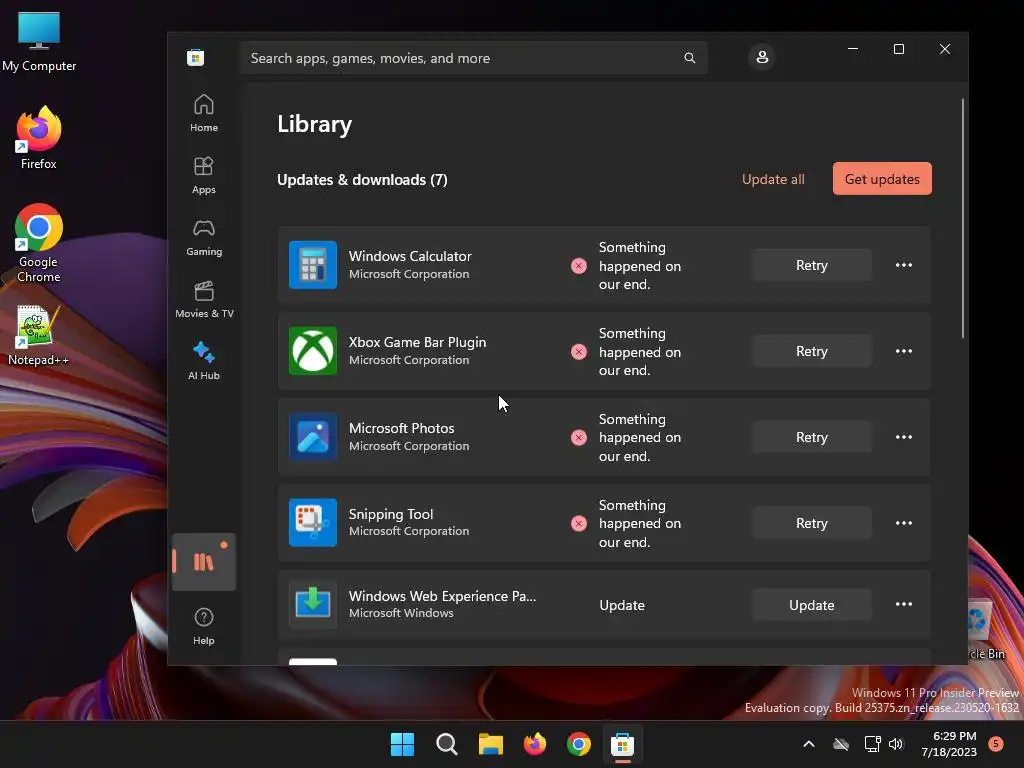Open more options for Snipping Tool
The height and width of the screenshot is (768, 1024).
904,523
